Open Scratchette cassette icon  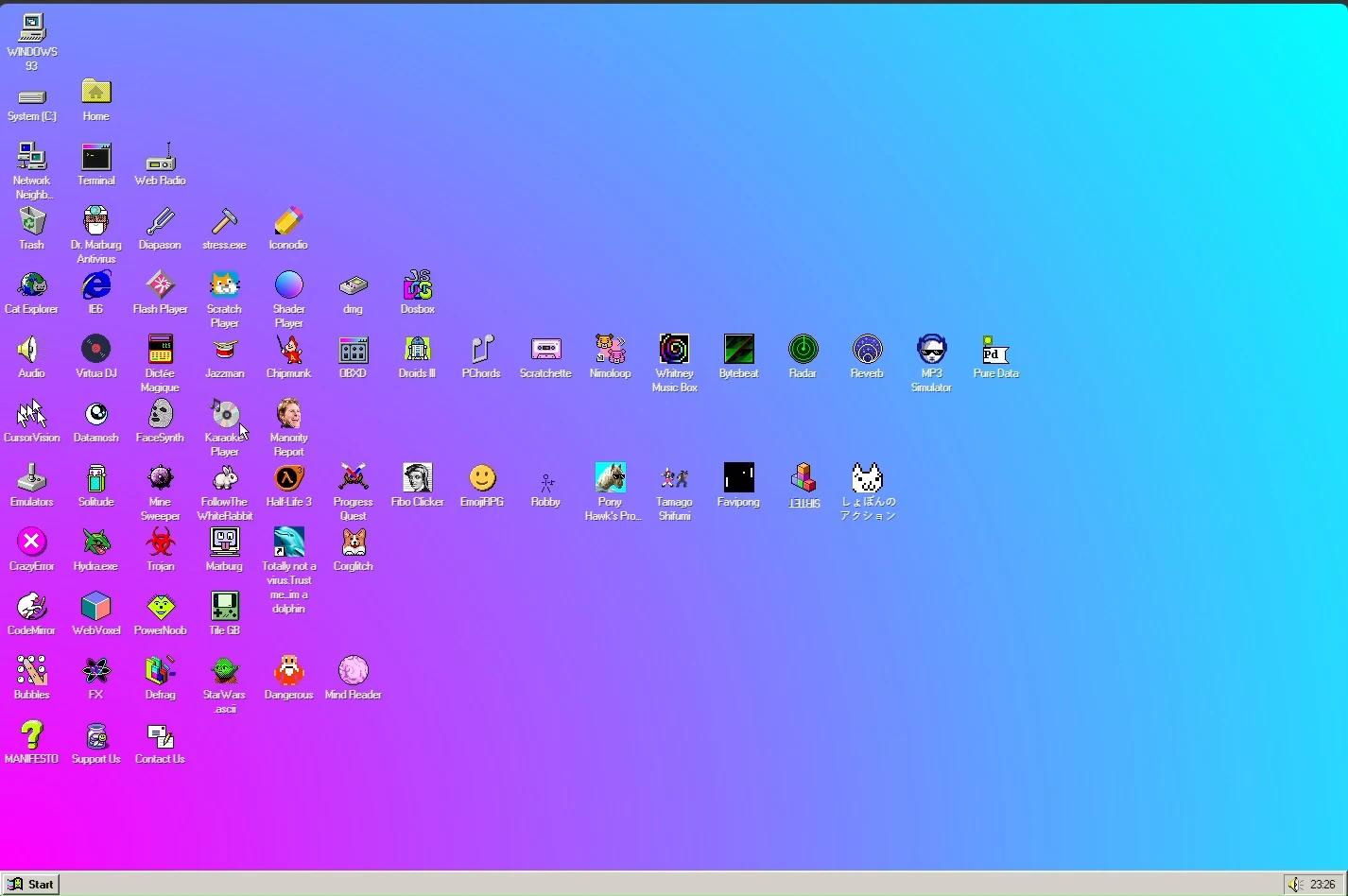[545, 350]
